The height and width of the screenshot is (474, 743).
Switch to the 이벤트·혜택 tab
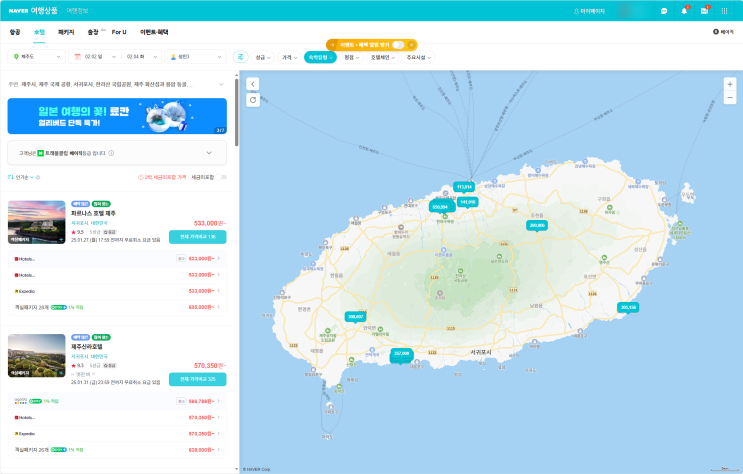click(x=154, y=32)
